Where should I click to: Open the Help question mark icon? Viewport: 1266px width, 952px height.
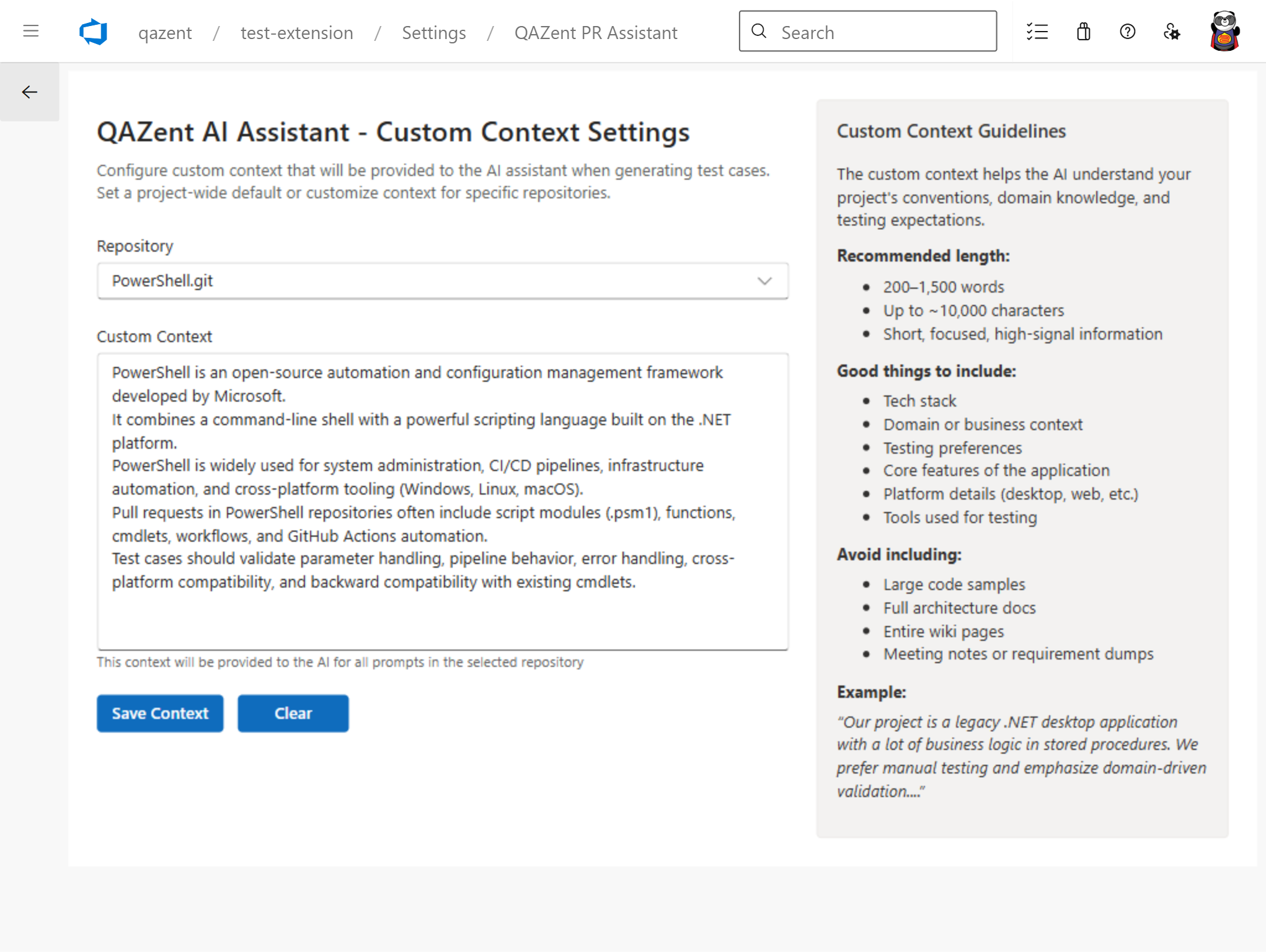1128,32
